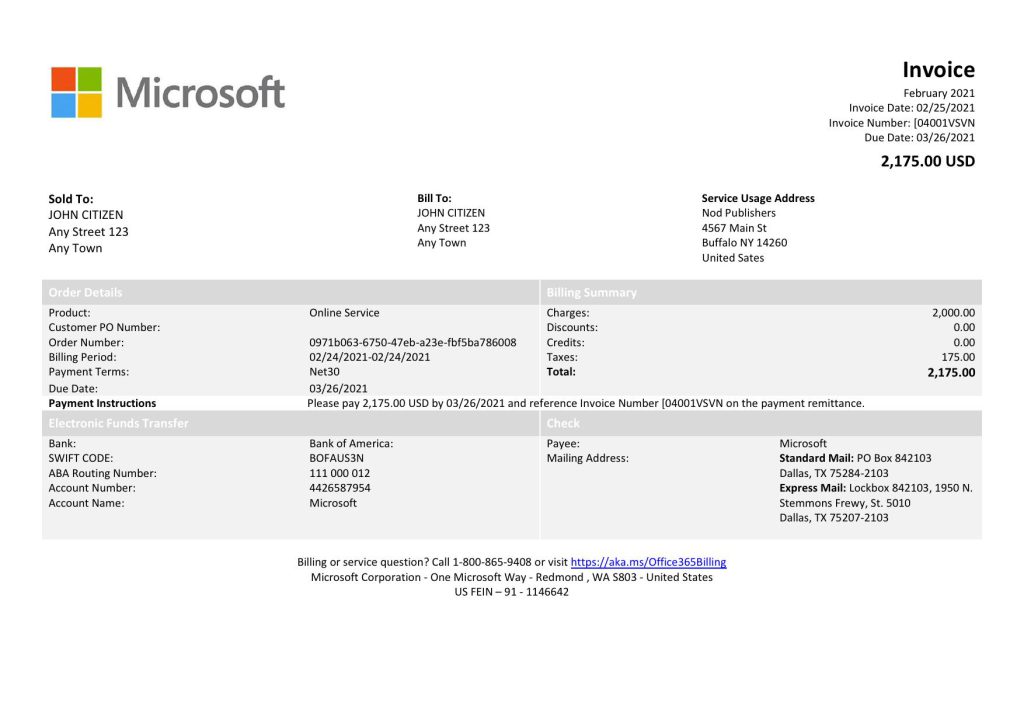Click the Payment Instructions label
Viewport: 1024px width, 724px height.
tap(102, 403)
